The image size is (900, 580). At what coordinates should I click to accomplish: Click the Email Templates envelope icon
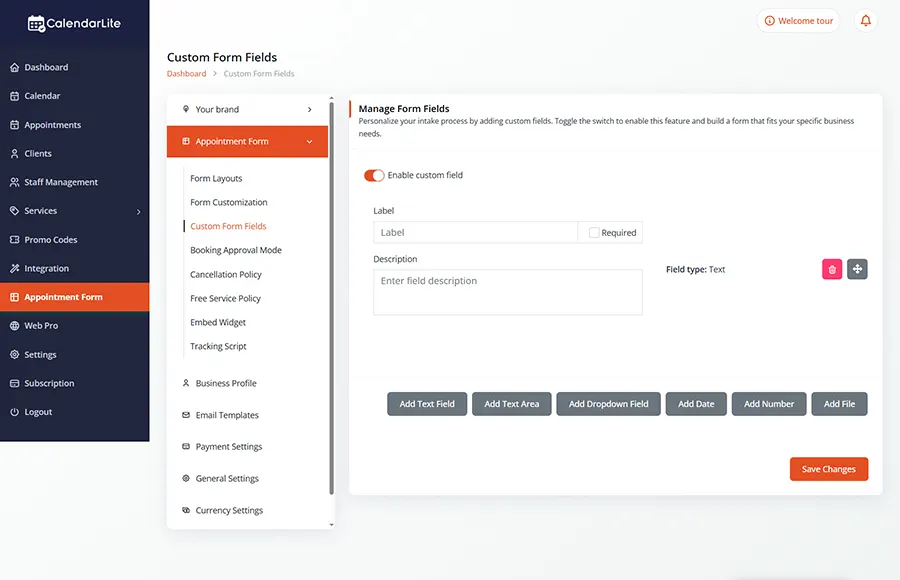[x=185, y=415]
